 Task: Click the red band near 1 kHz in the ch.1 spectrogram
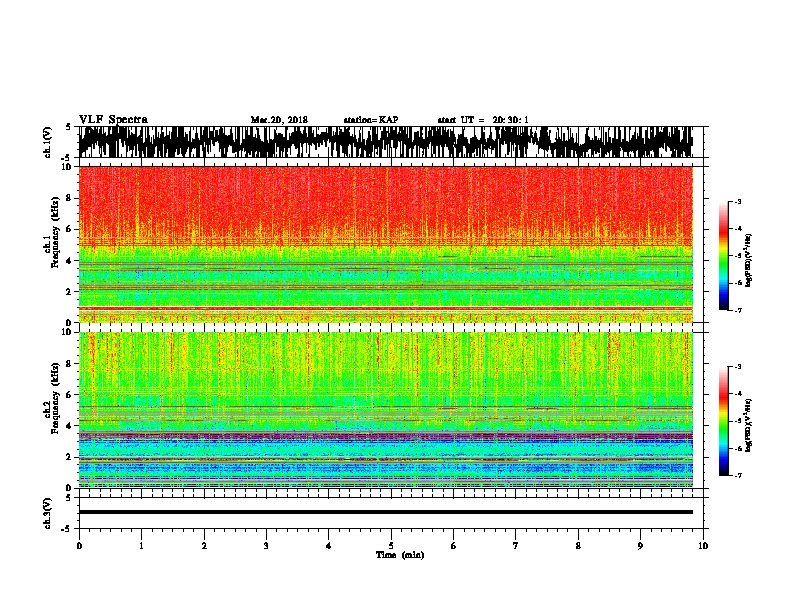tap(385, 308)
